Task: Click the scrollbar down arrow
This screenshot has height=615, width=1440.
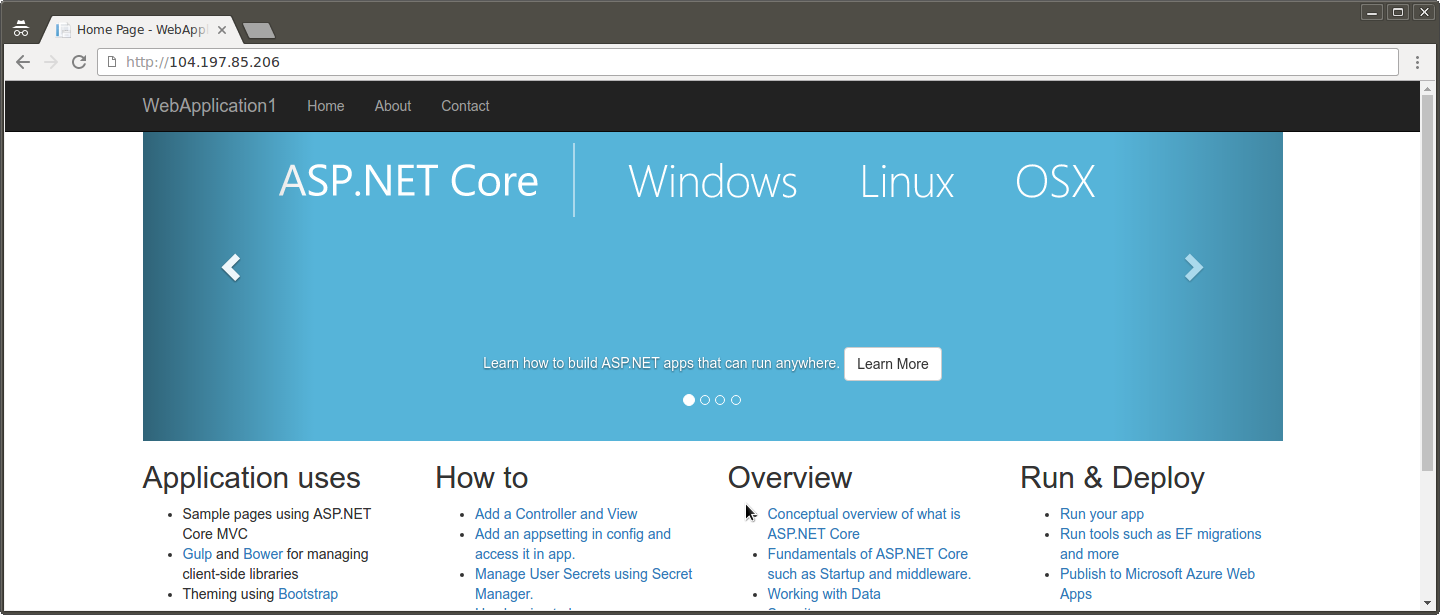Action: point(1427,603)
